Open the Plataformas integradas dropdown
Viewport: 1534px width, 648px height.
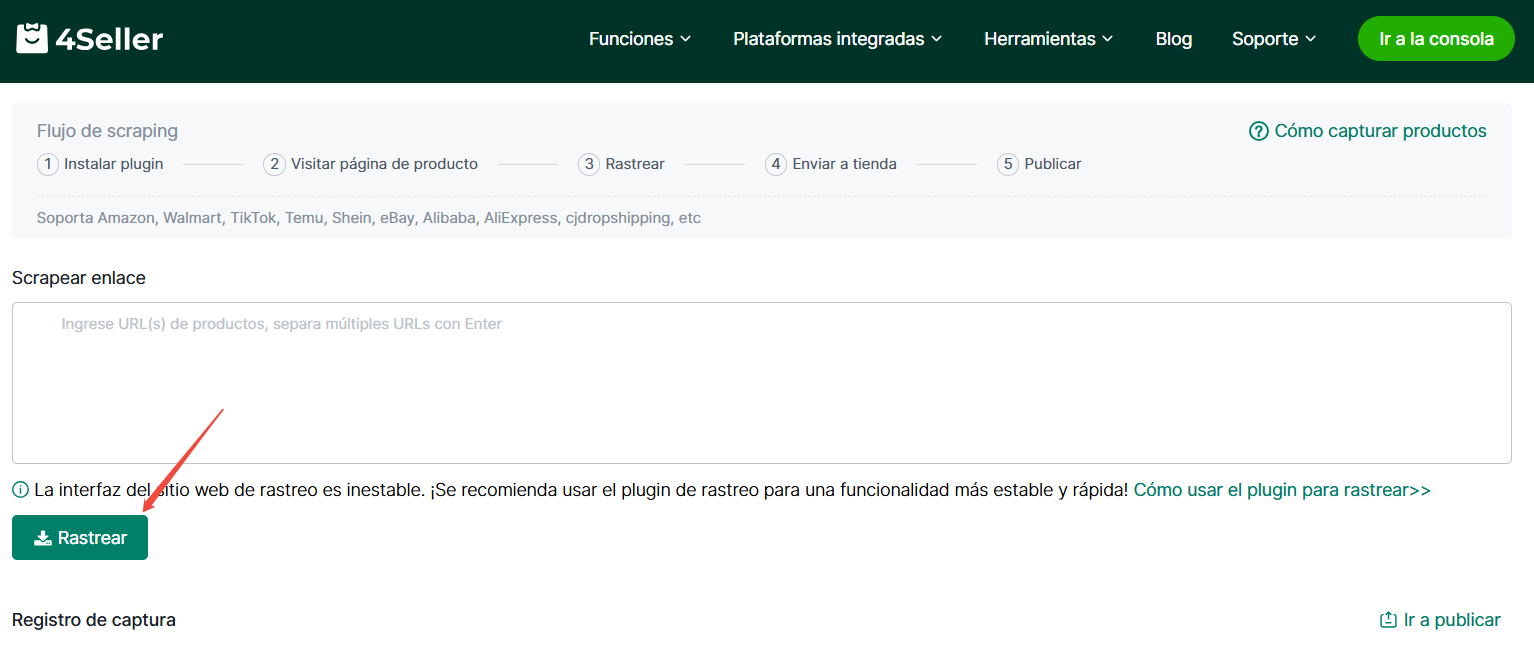pyautogui.click(x=837, y=39)
